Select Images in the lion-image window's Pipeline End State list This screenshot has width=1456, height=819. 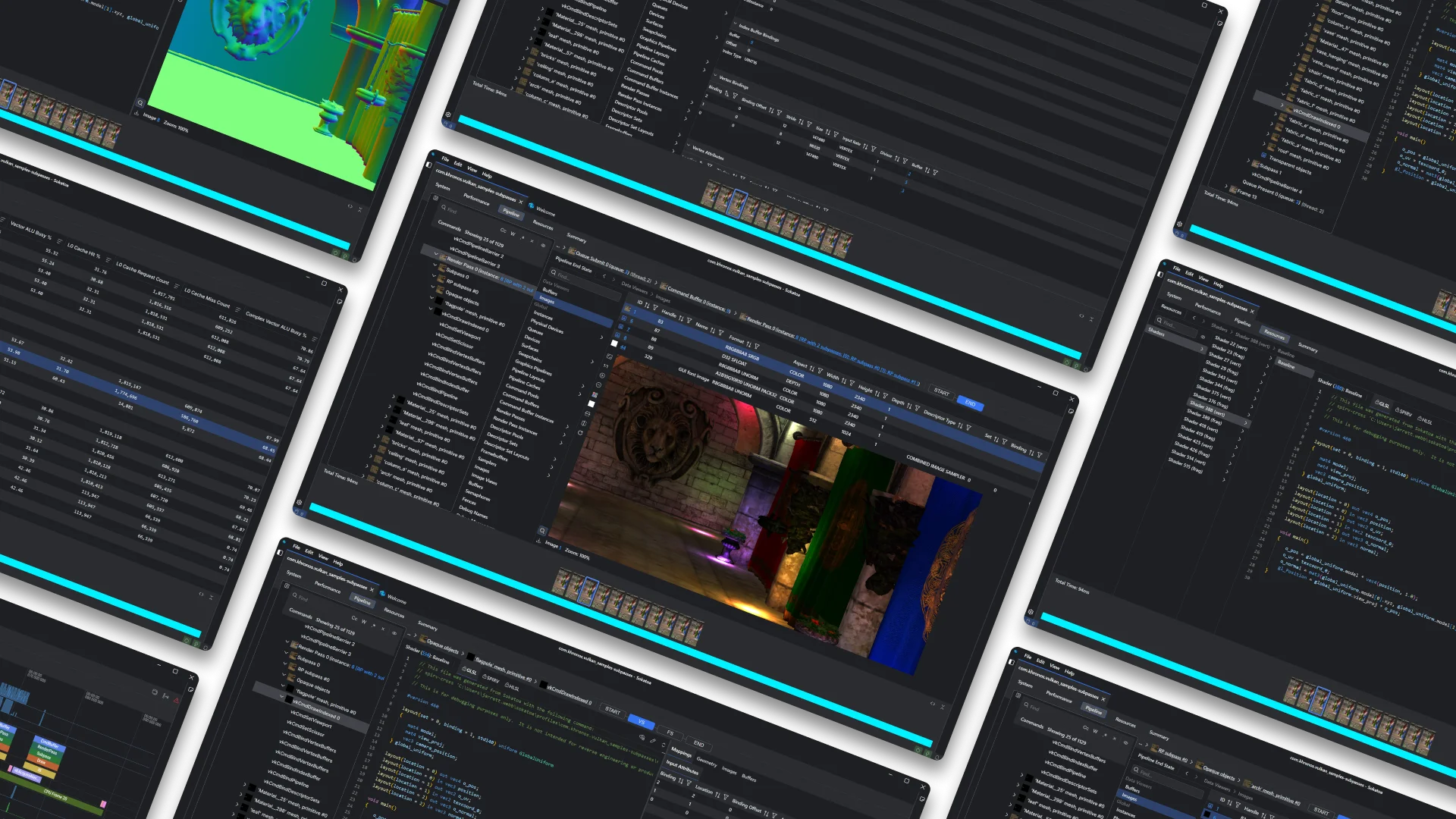click(x=573, y=309)
